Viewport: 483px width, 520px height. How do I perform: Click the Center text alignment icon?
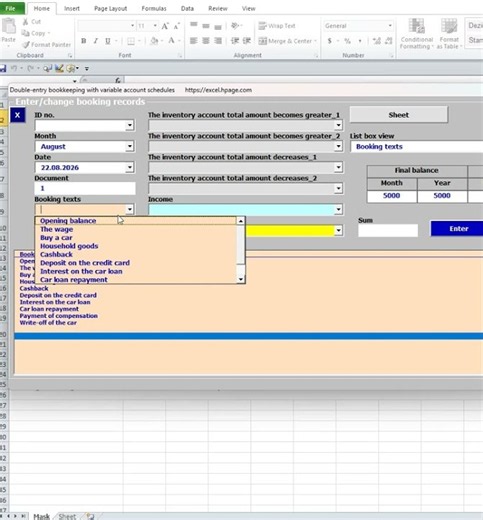pos(206,41)
